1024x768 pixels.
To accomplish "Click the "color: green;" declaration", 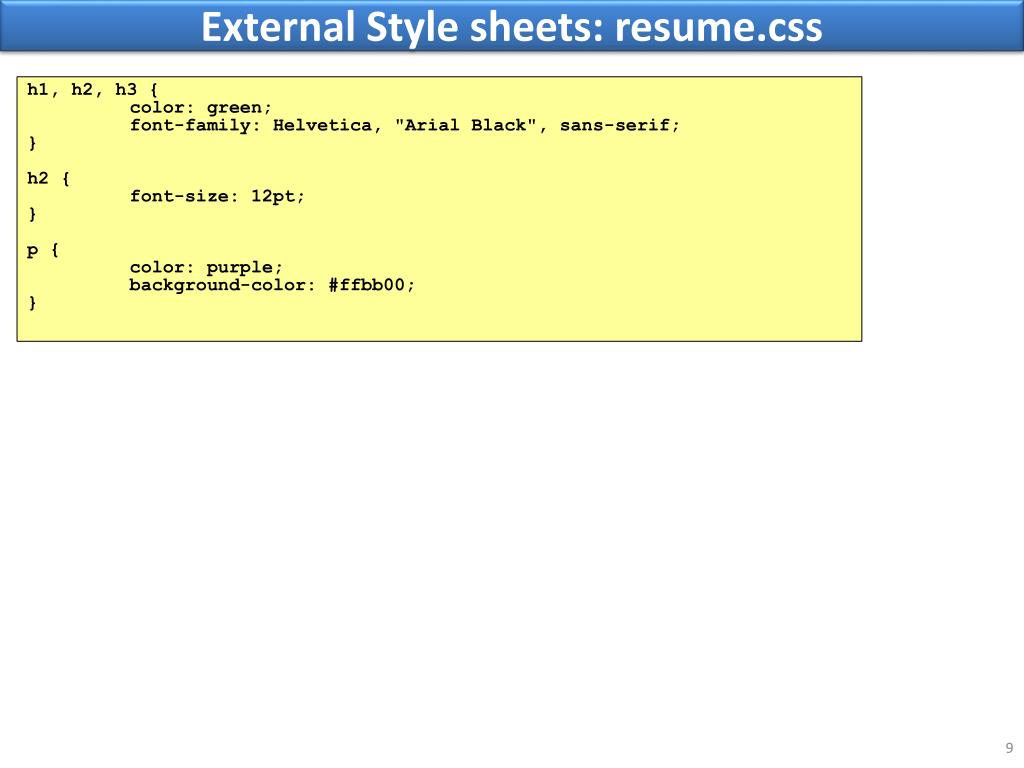I will (200, 108).
